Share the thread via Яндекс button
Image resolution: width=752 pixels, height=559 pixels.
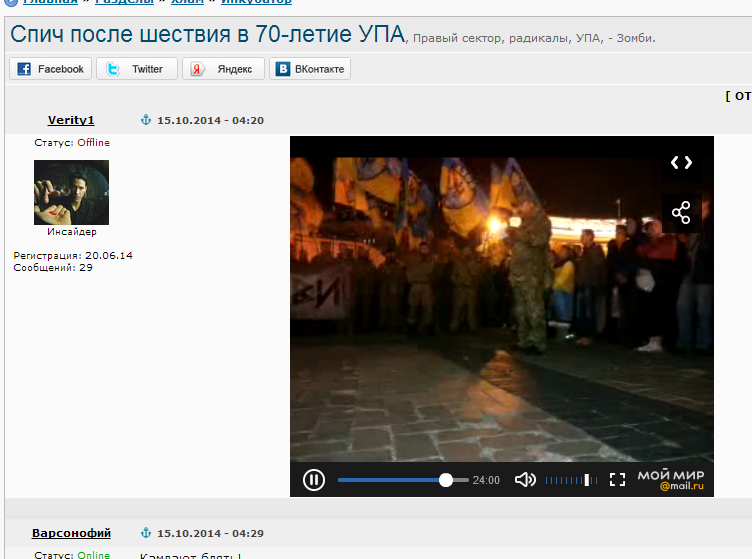(x=223, y=69)
